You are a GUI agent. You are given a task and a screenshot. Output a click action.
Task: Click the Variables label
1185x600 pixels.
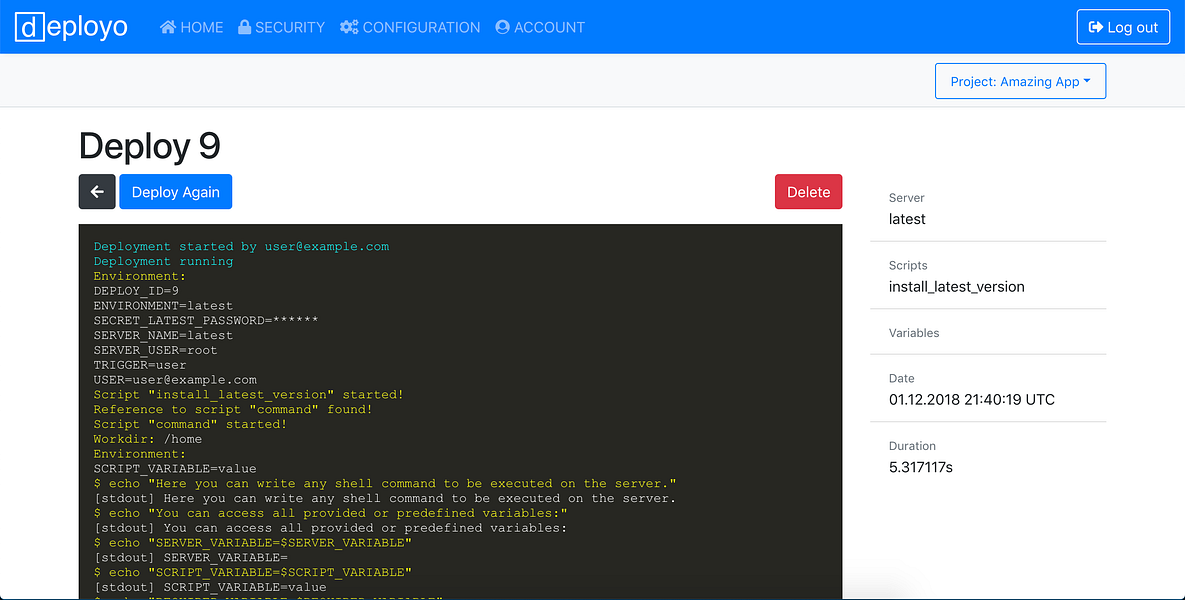[914, 332]
